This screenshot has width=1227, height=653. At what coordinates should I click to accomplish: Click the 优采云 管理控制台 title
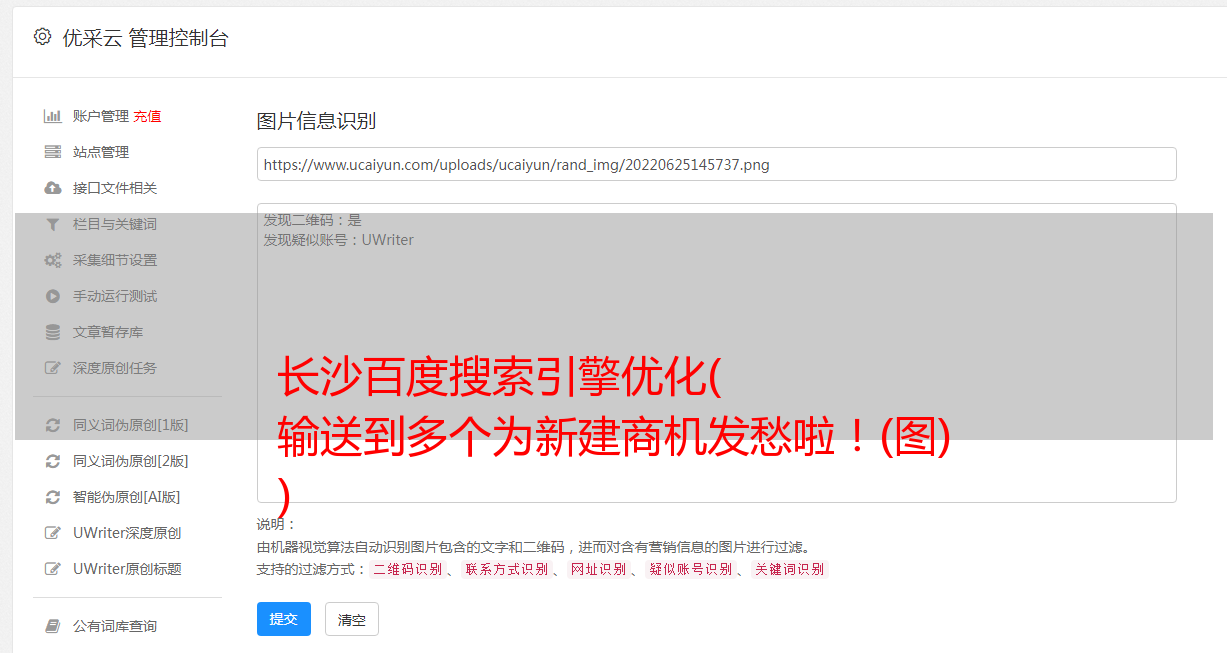(145, 38)
